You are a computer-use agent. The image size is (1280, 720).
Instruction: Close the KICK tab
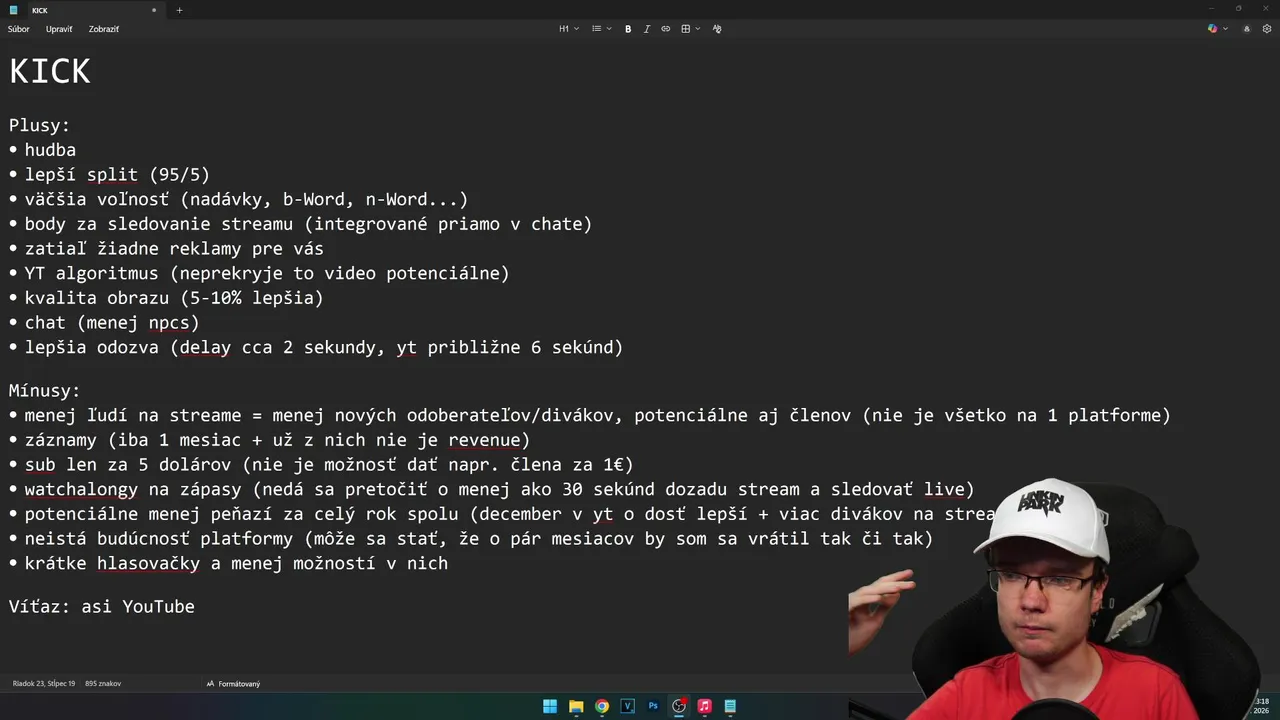[x=154, y=10]
